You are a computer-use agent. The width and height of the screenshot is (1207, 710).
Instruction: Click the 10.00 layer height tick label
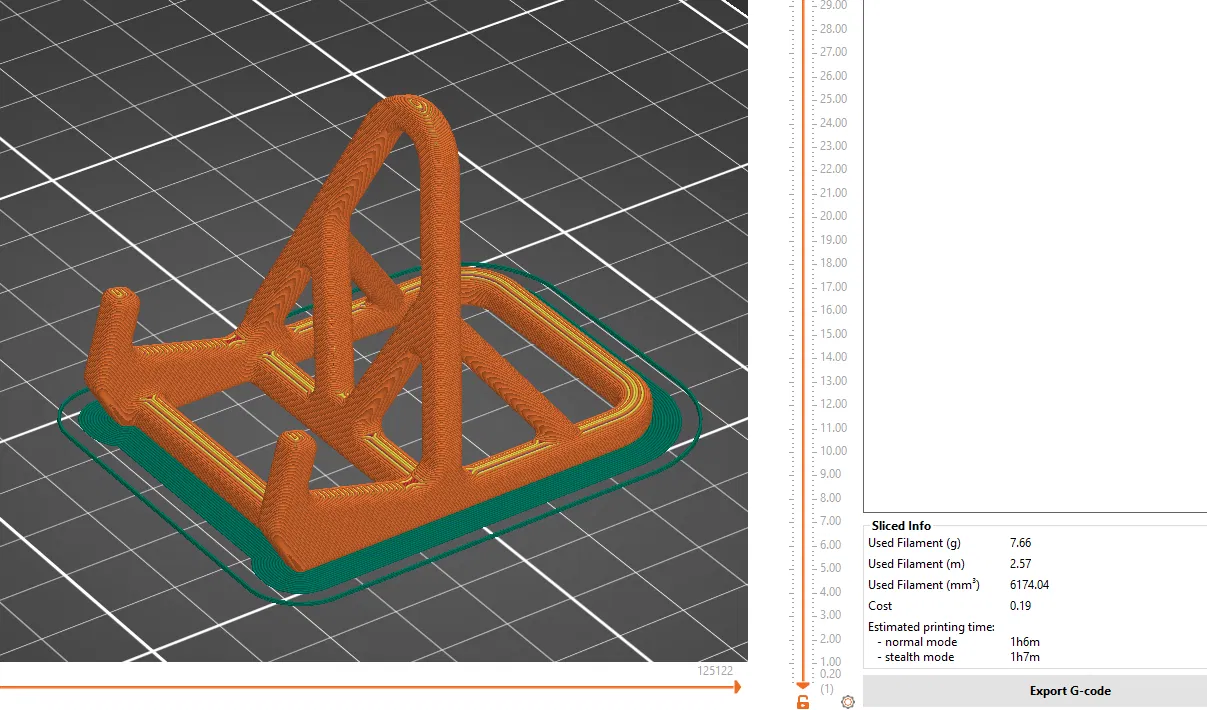pyautogui.click(x=833, y=451)
